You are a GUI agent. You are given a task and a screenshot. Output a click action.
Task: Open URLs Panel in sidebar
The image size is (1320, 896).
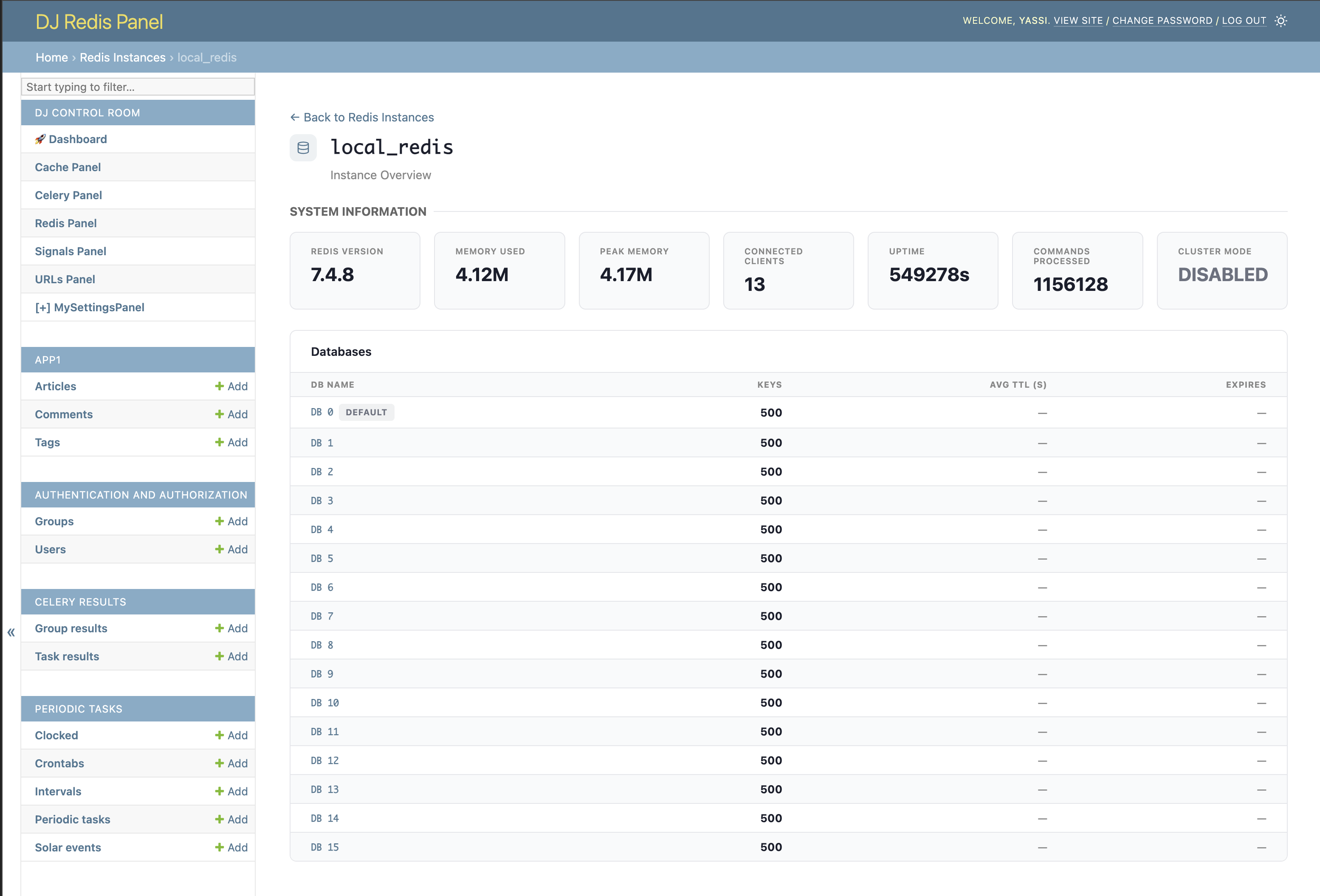[65, 279]
